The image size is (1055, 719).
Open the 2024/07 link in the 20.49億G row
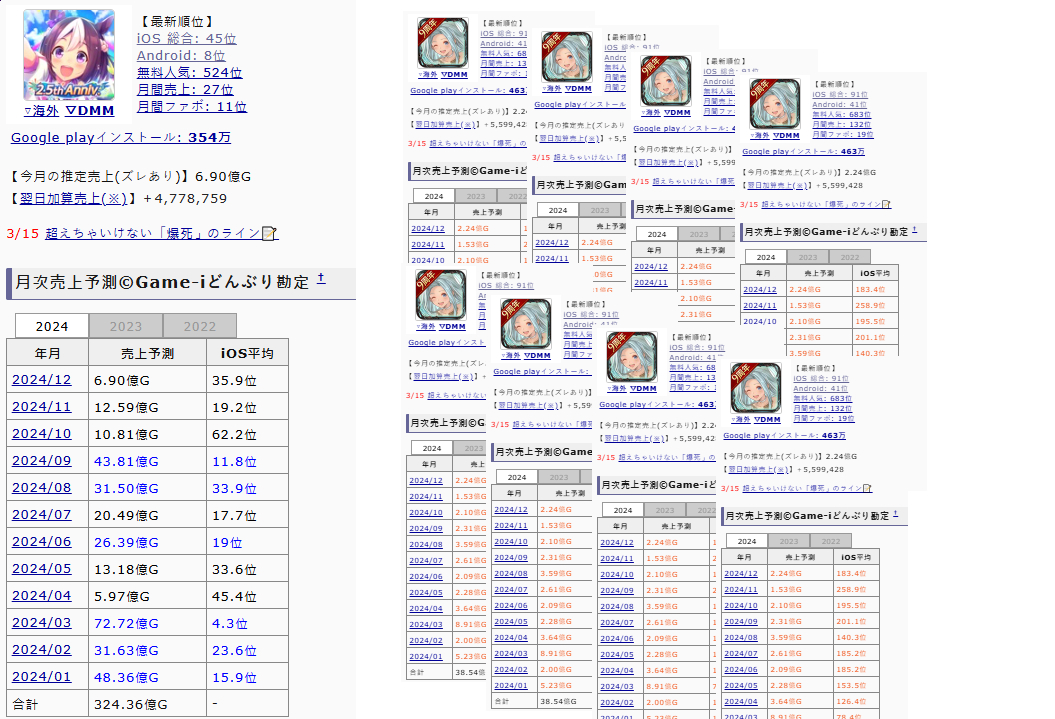coord(42,515)
